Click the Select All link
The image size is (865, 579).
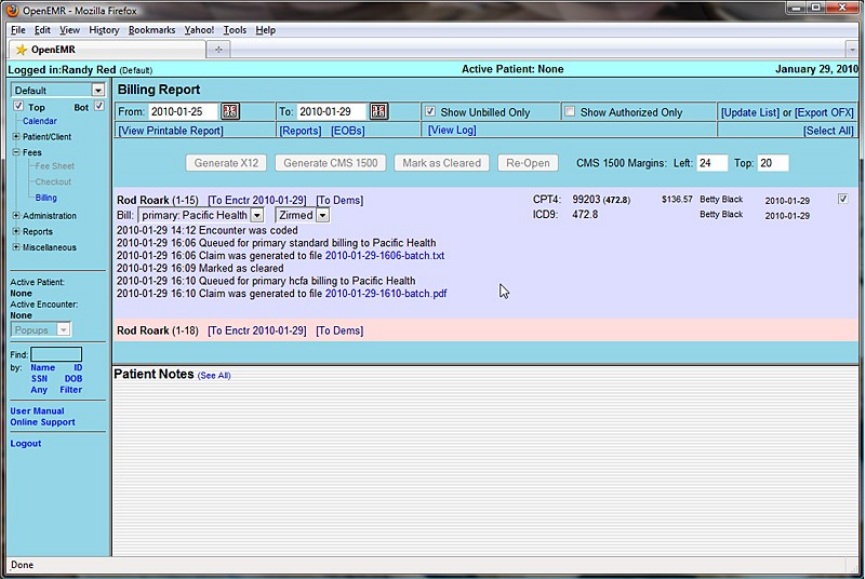pyautogui.click(x=829, y=131)
